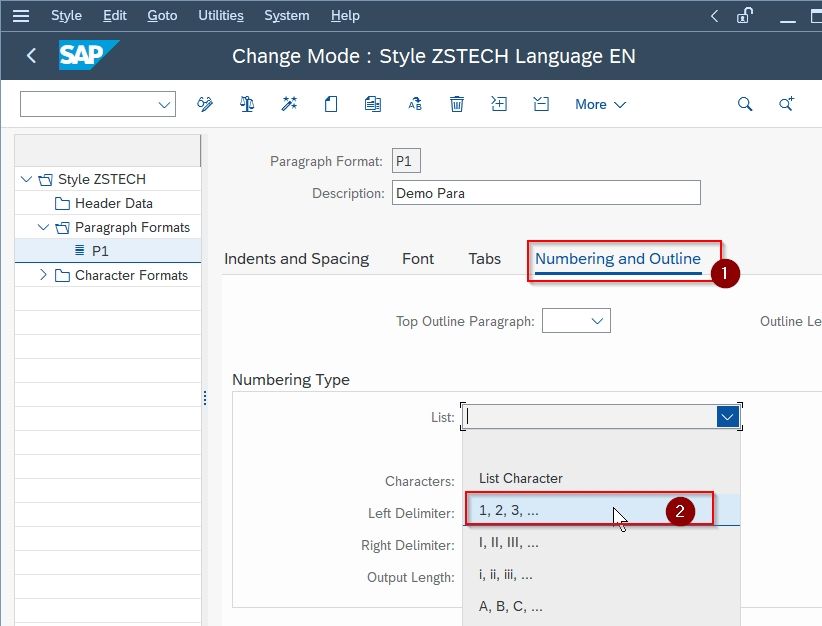
Task: Click inside the List input field
Action: point(590,417)
